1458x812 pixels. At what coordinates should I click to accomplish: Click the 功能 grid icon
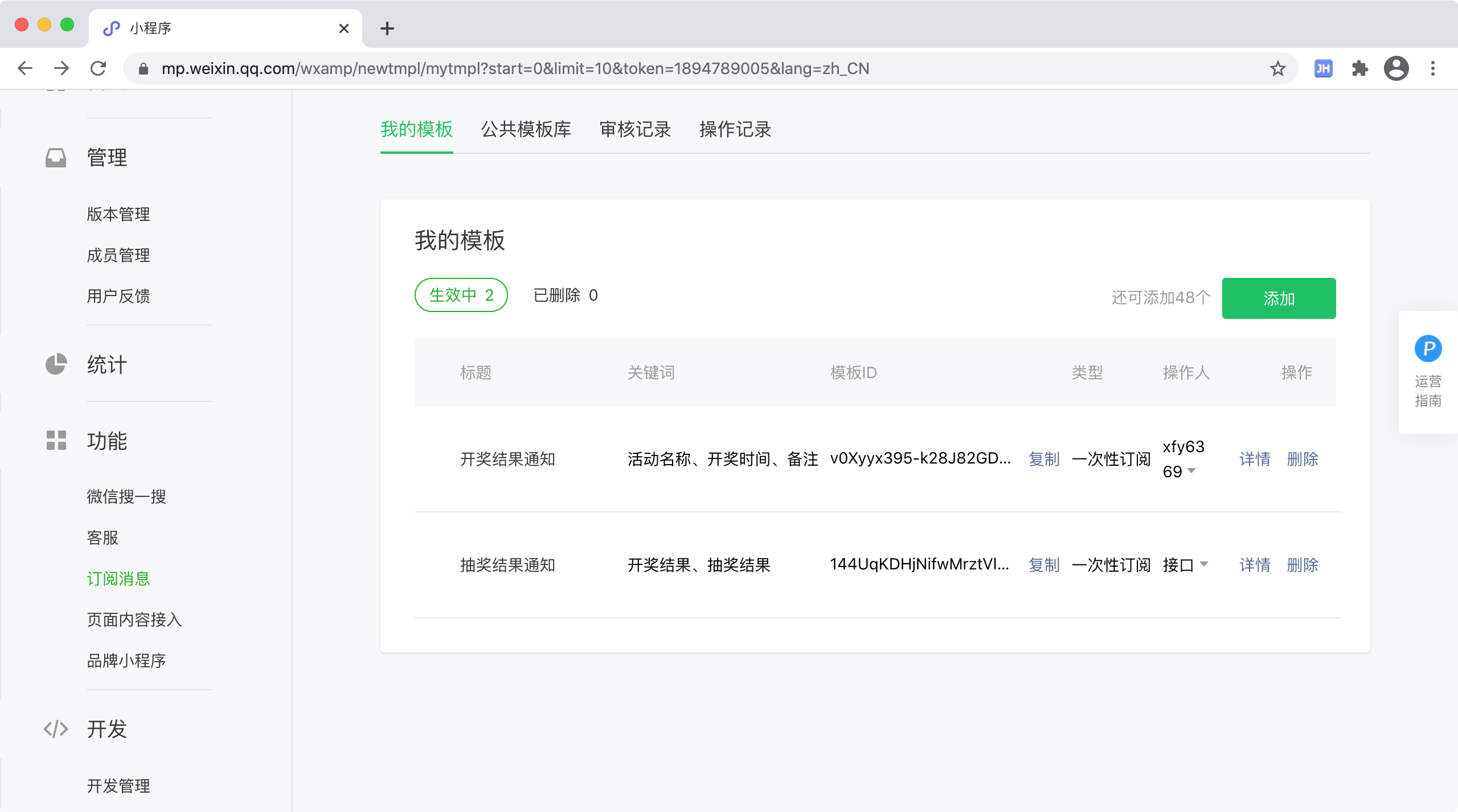[56, 441]
